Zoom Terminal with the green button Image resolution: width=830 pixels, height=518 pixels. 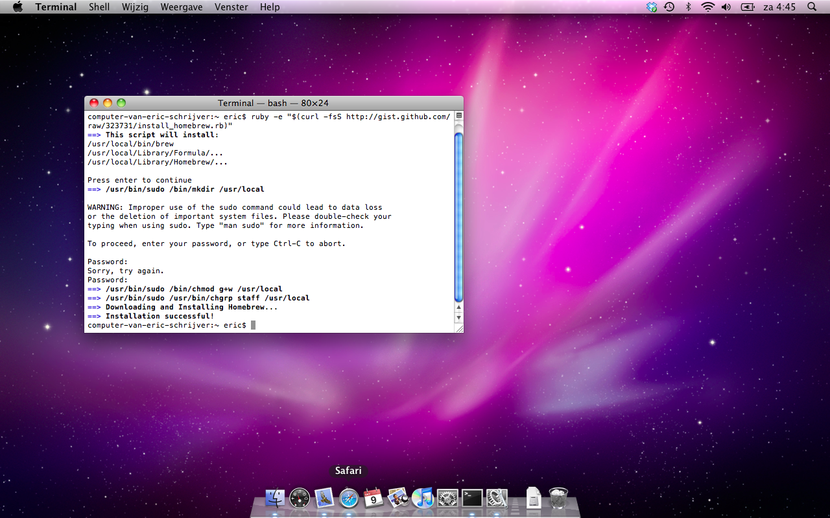tap(121, 103)
